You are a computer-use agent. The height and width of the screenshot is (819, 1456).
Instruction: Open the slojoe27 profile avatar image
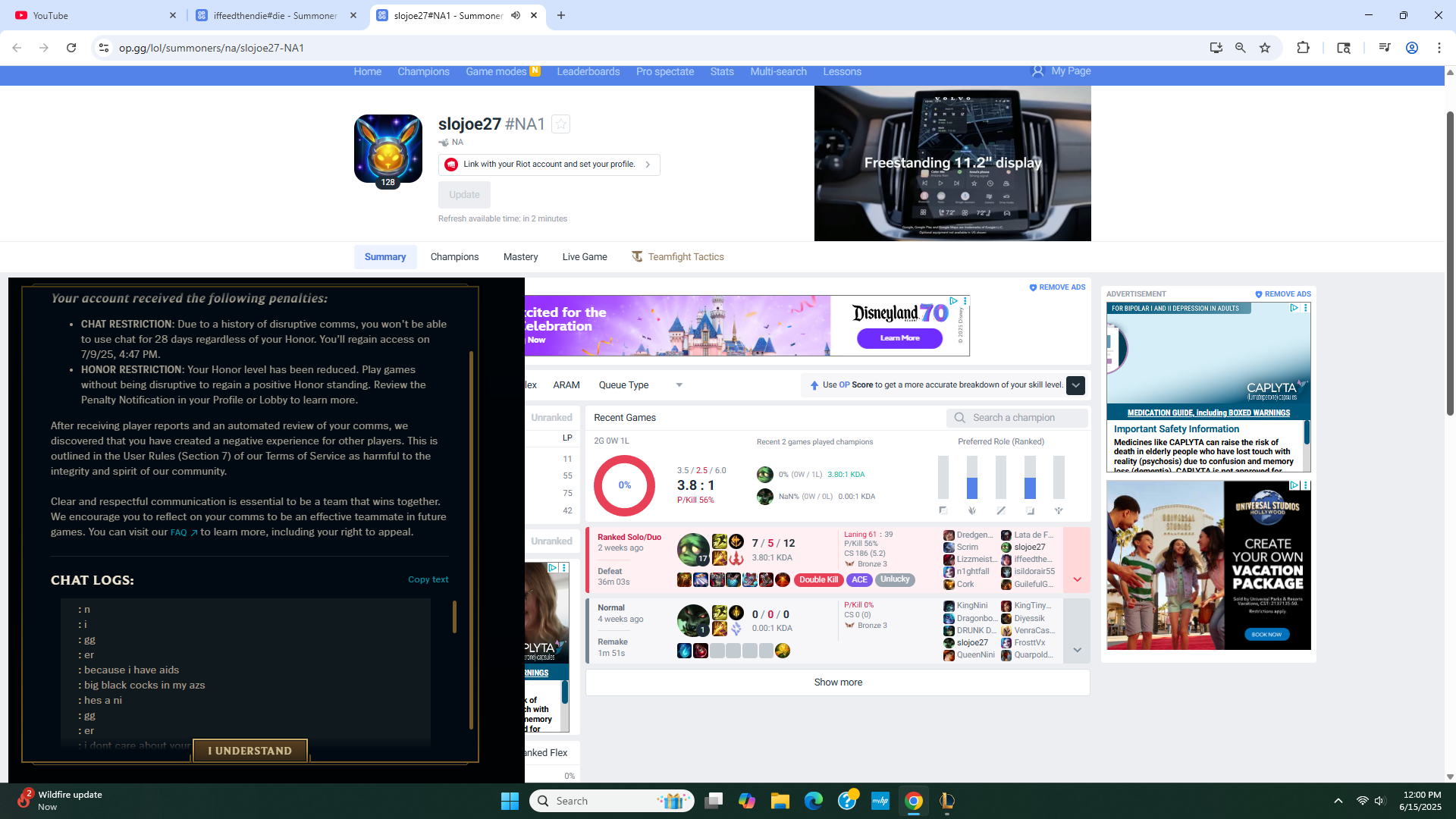pos(388,149)
